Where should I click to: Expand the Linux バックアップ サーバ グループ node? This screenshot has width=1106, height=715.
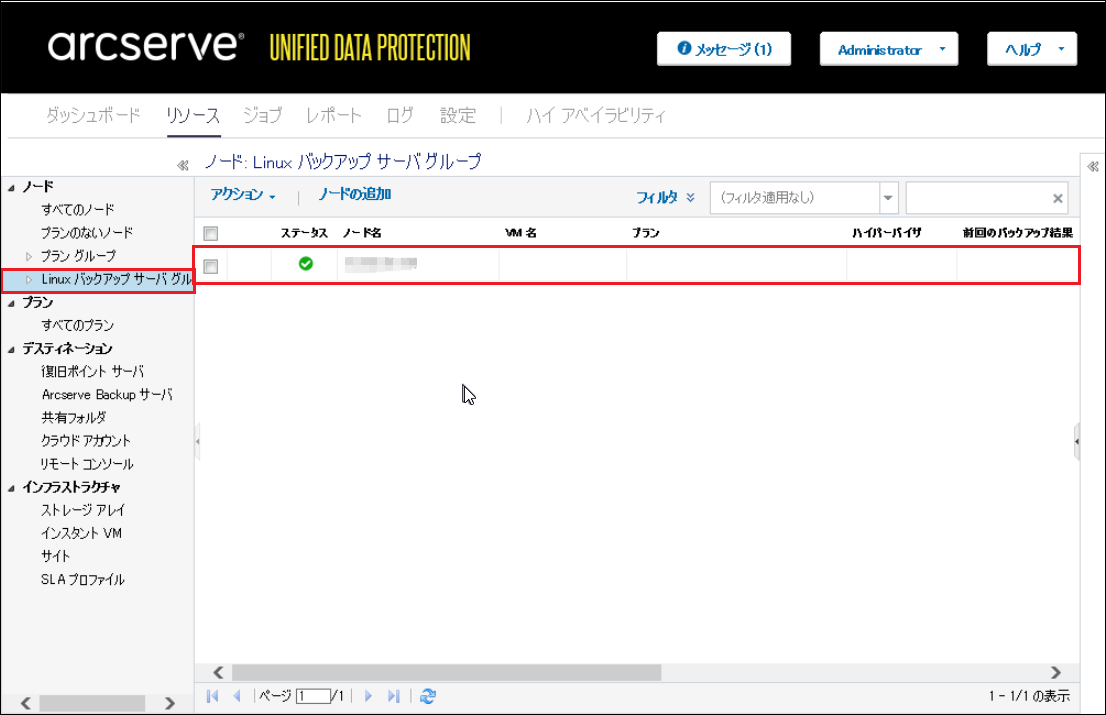(29, 280)
